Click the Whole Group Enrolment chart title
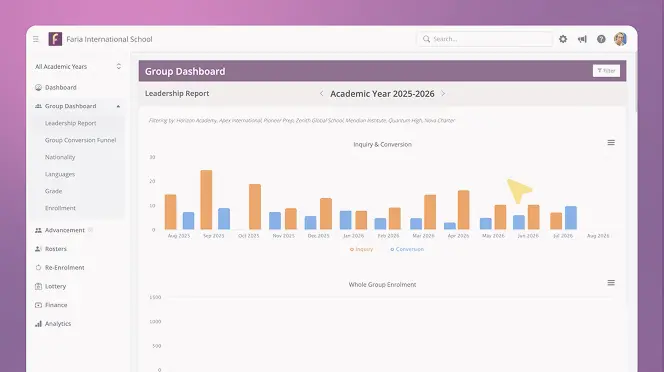The image size is (664, 372). pos(382,285)
